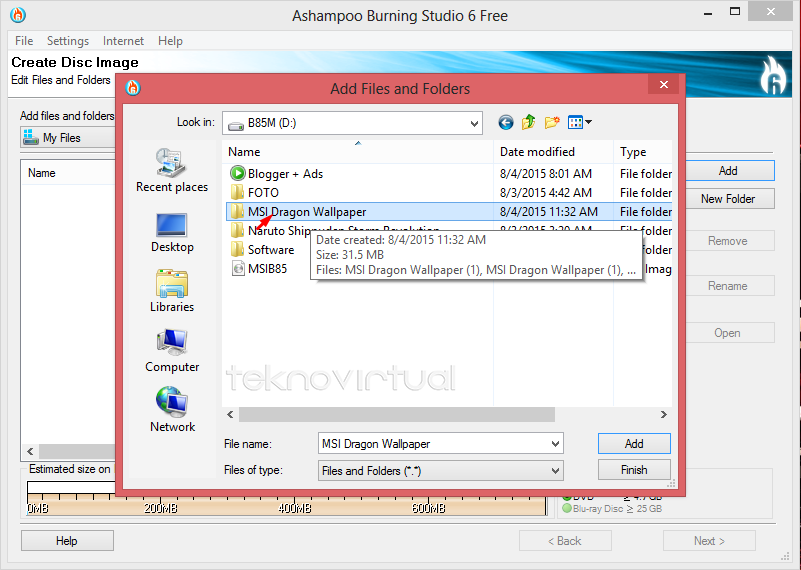Click the file list scroll right arrow
This screenshot has height=570, width=801.
pos(664,414)
